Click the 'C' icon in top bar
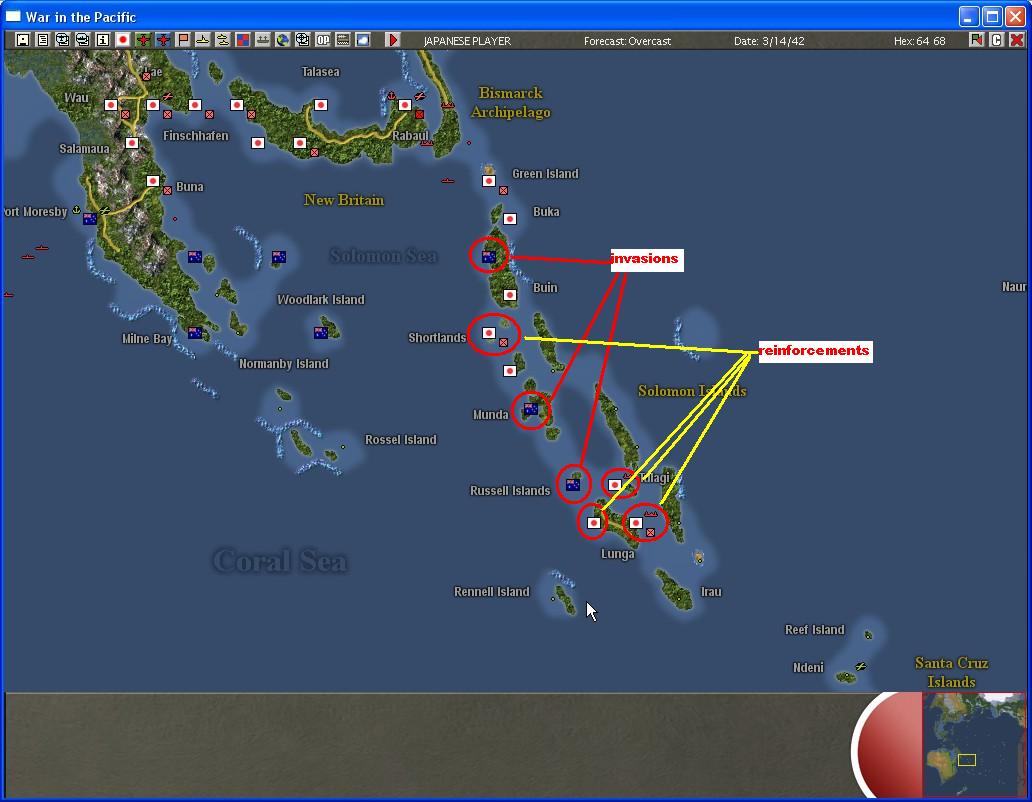 (x=996, y=40)
